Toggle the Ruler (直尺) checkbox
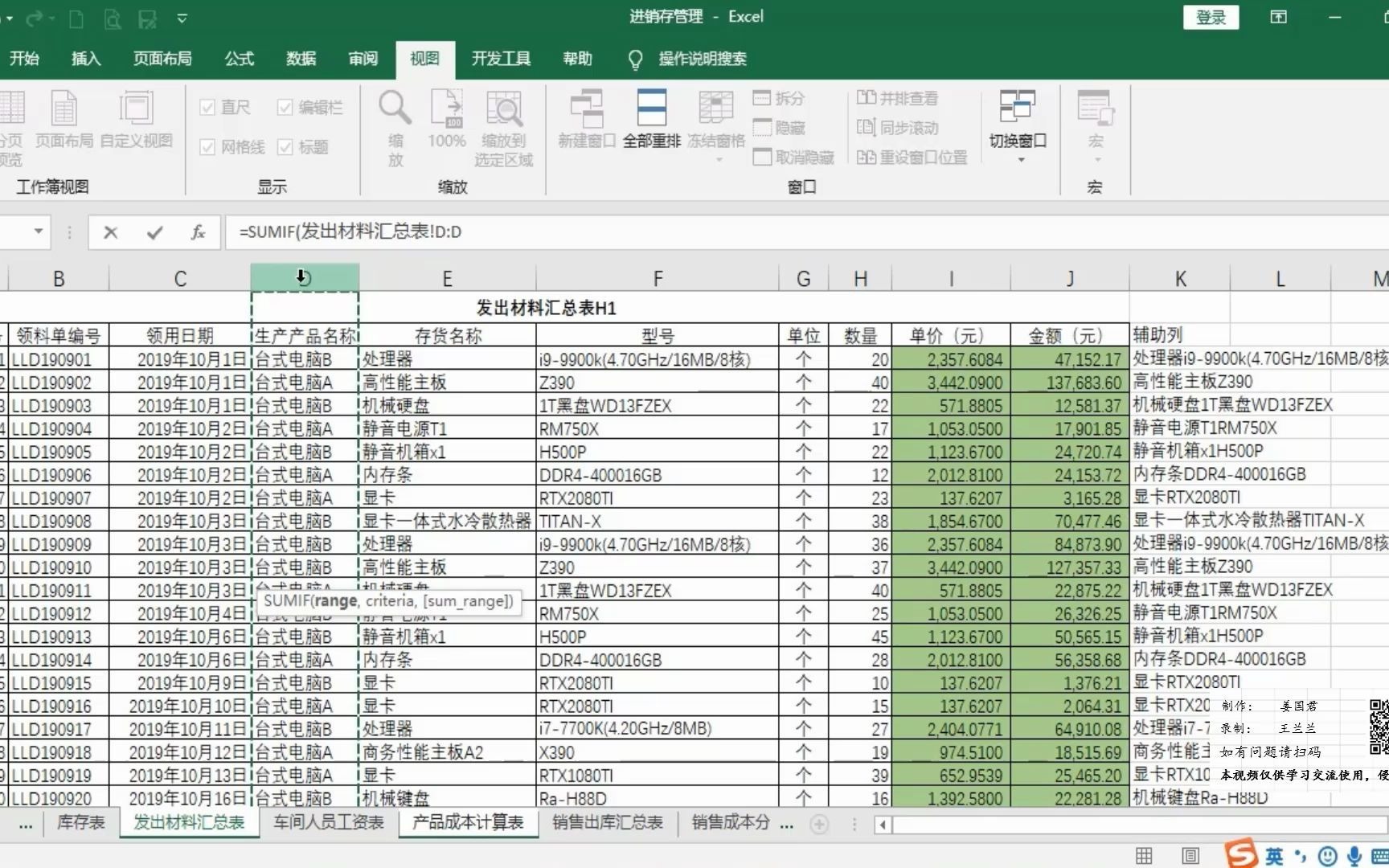The height and width of the screenshot is (868, 1389). point(207,108)
